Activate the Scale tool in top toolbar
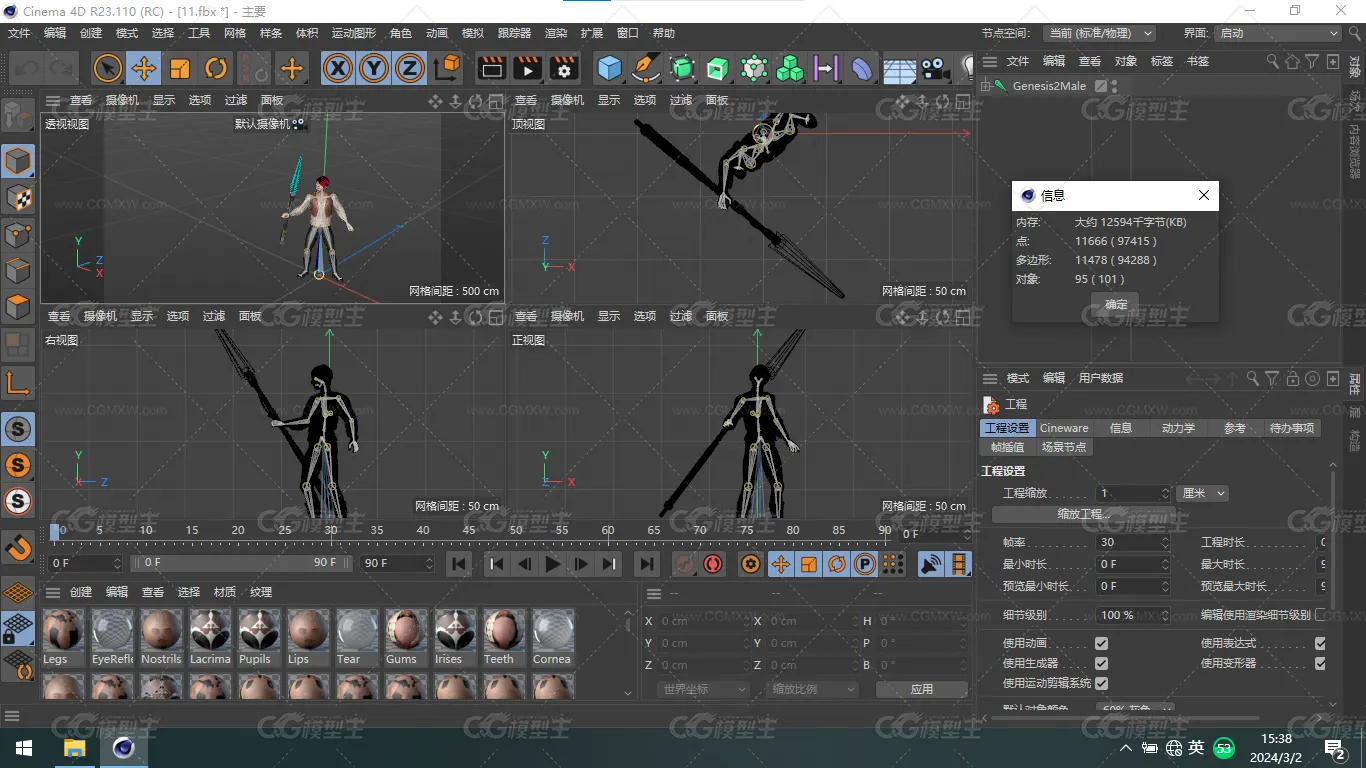The height and width of the screenshot is (768, 1366). point(180,68)
